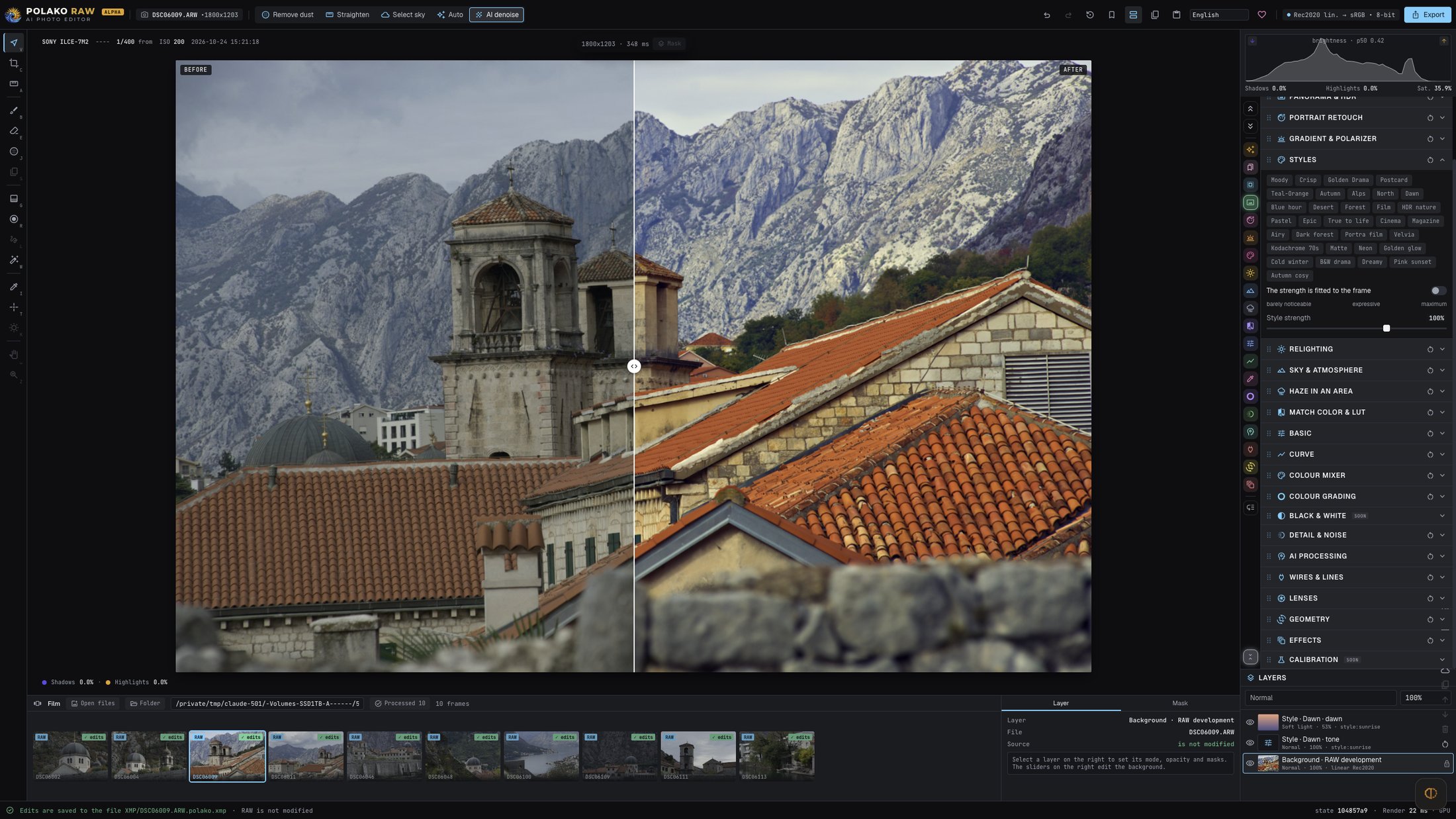
Task: Collapse the Styles panel chevron
Action: click(1442, 160)
